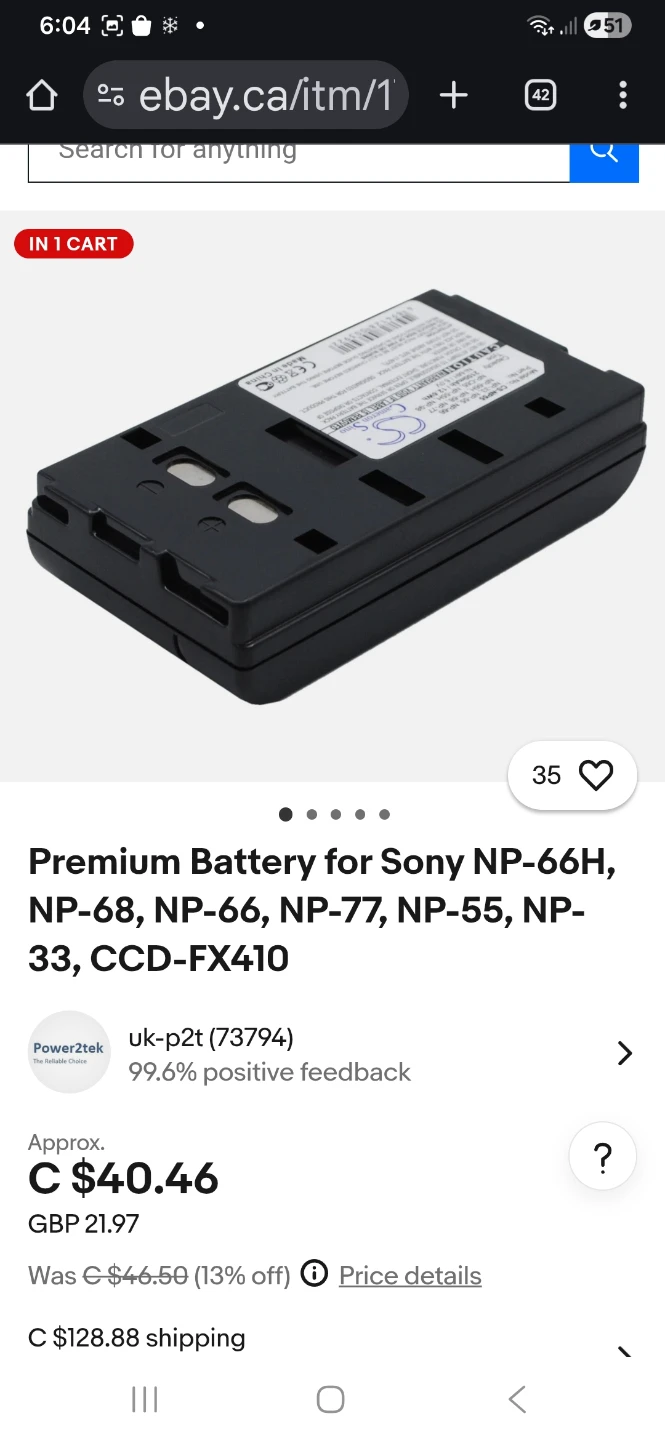Open the help question mark button

(603, 1159)
